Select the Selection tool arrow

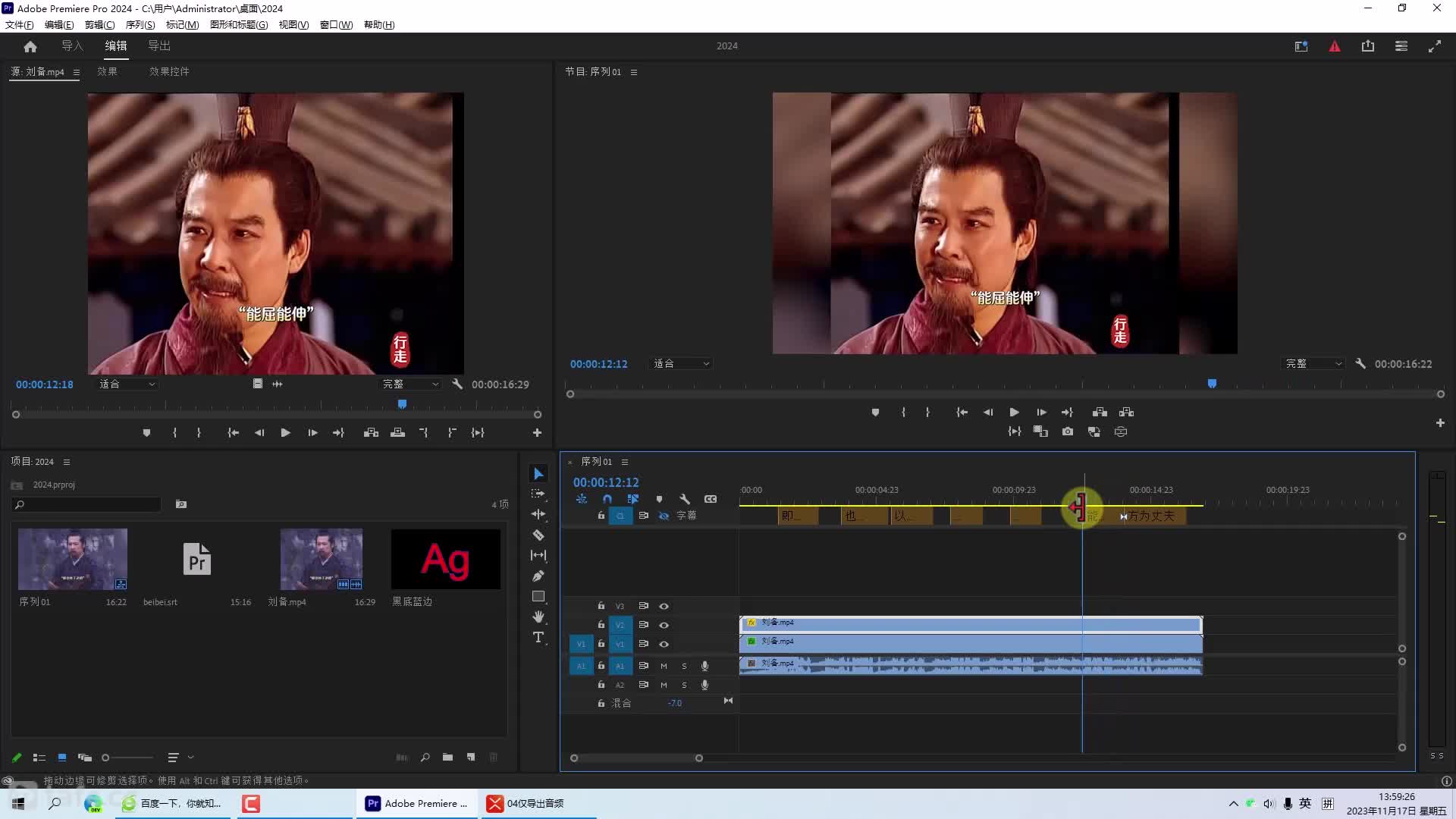[538, 474]
